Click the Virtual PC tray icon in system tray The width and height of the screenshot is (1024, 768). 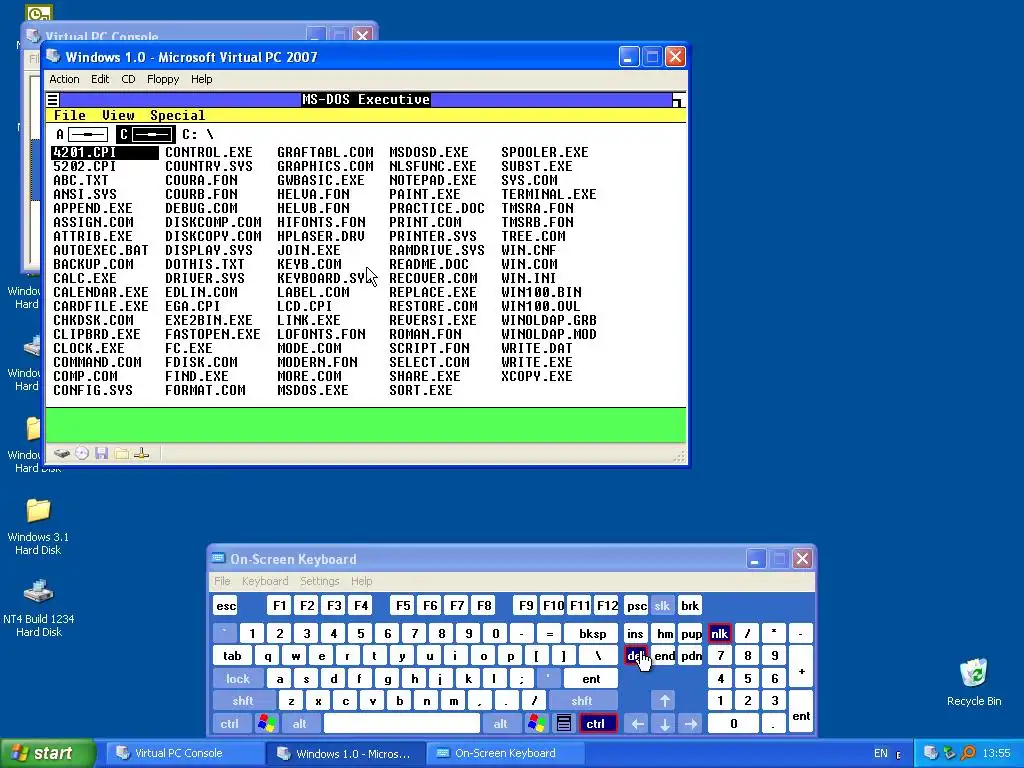point(931,753)
